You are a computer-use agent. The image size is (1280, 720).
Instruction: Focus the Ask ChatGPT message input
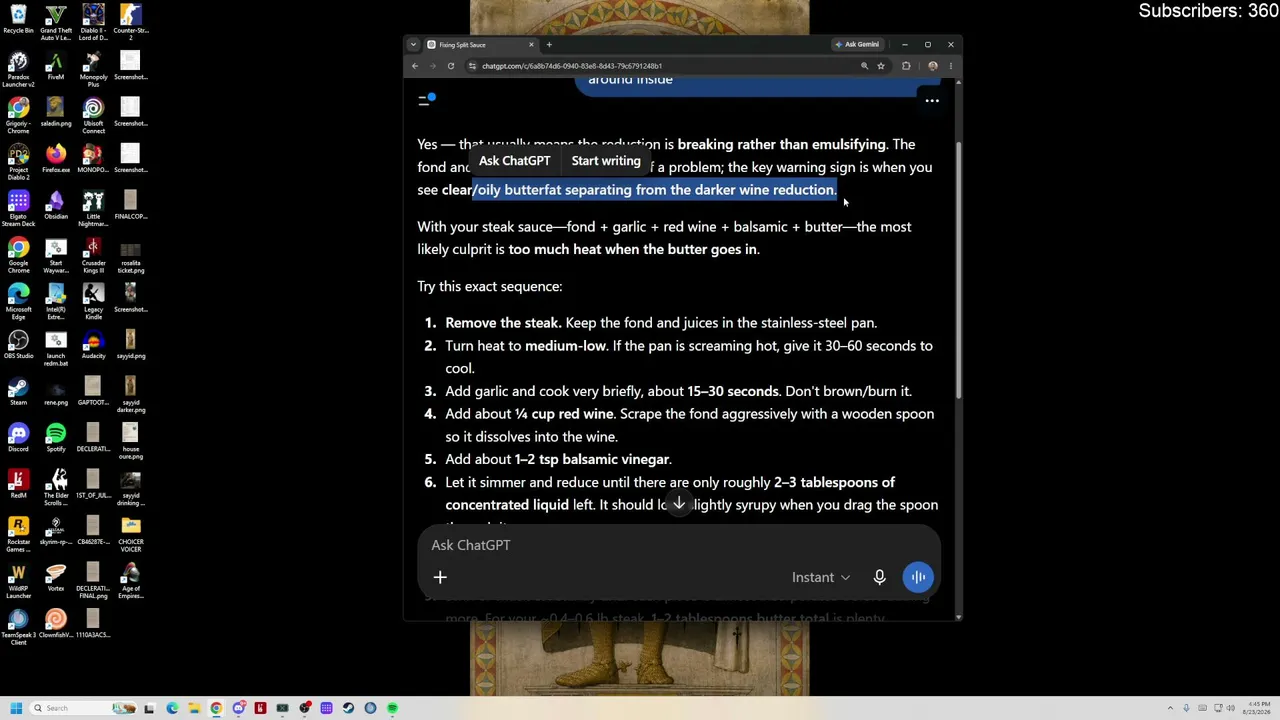(680, 545)
